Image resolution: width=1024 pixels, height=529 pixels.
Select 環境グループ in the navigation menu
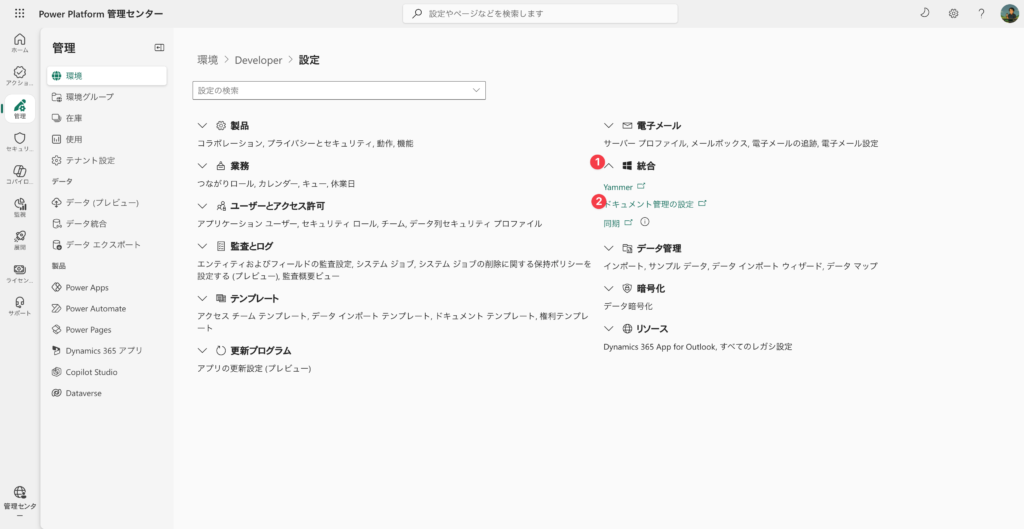(x=89, y=96)
